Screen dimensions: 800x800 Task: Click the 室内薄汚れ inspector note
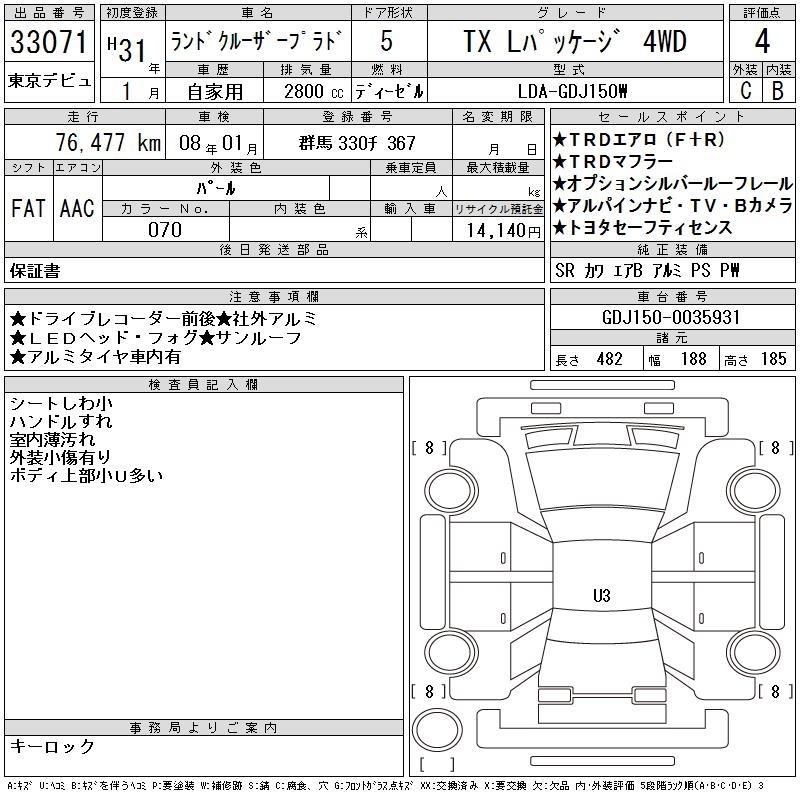coord(52,440)
